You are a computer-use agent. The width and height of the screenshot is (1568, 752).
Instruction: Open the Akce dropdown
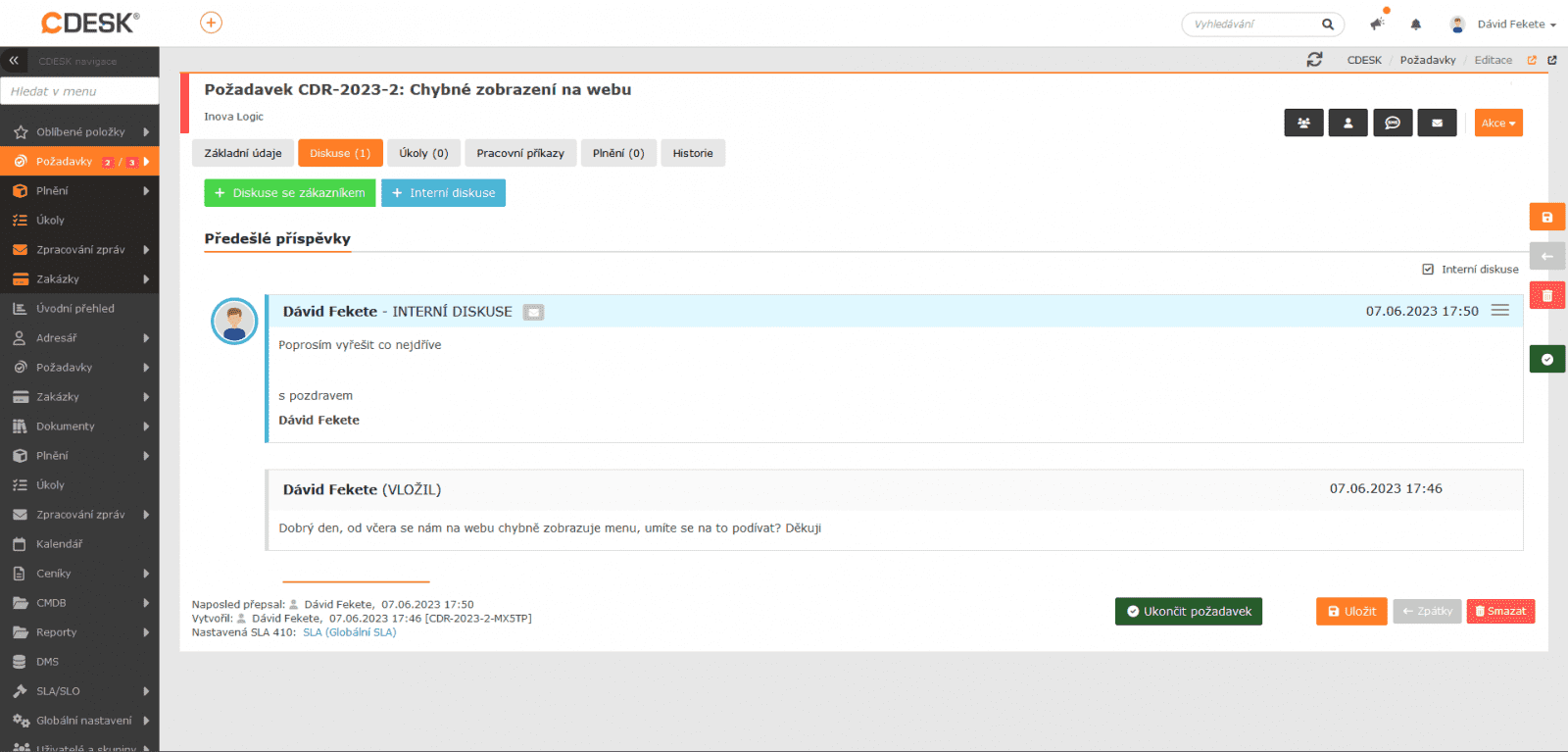tap(1498, 123)
